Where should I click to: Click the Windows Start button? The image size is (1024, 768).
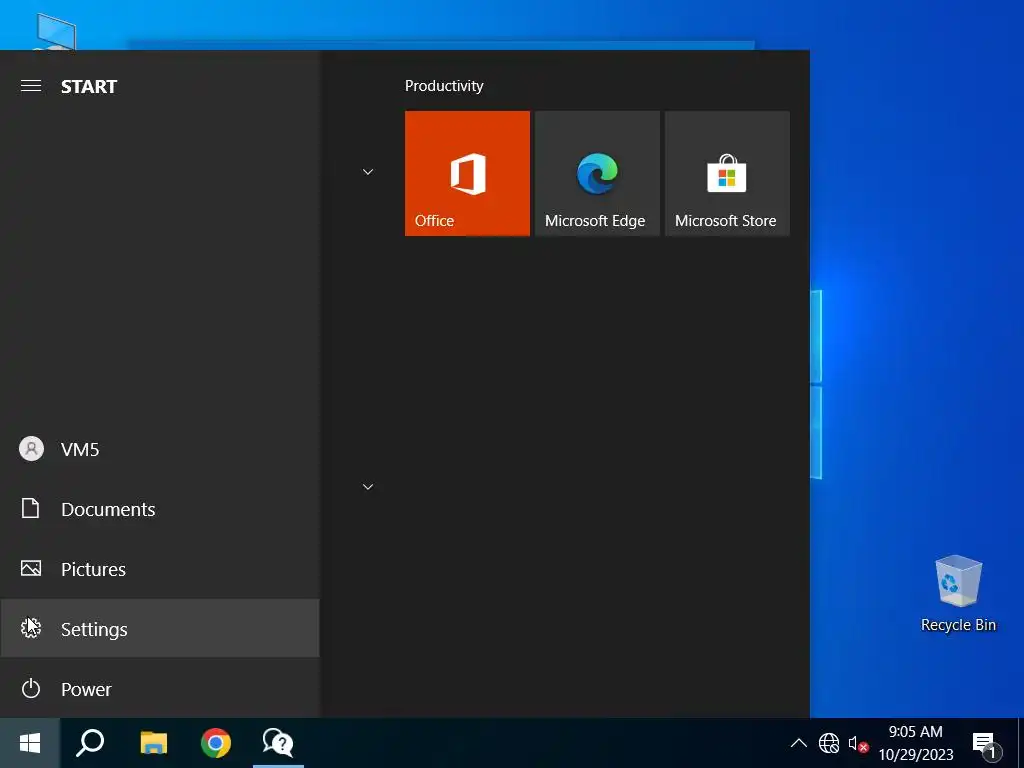[30, 743]
